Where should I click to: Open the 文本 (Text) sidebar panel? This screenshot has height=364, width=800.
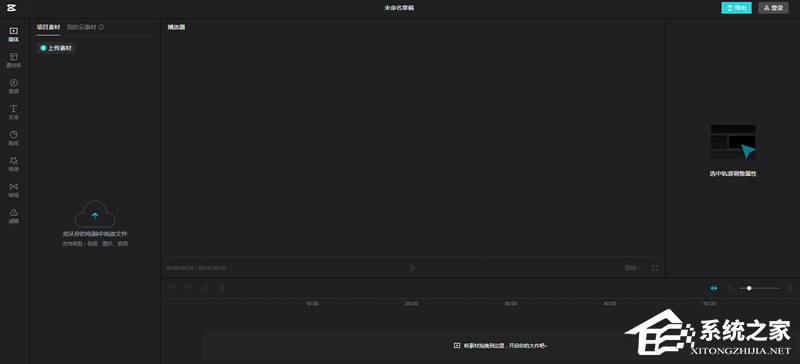(x=14, y=112)
